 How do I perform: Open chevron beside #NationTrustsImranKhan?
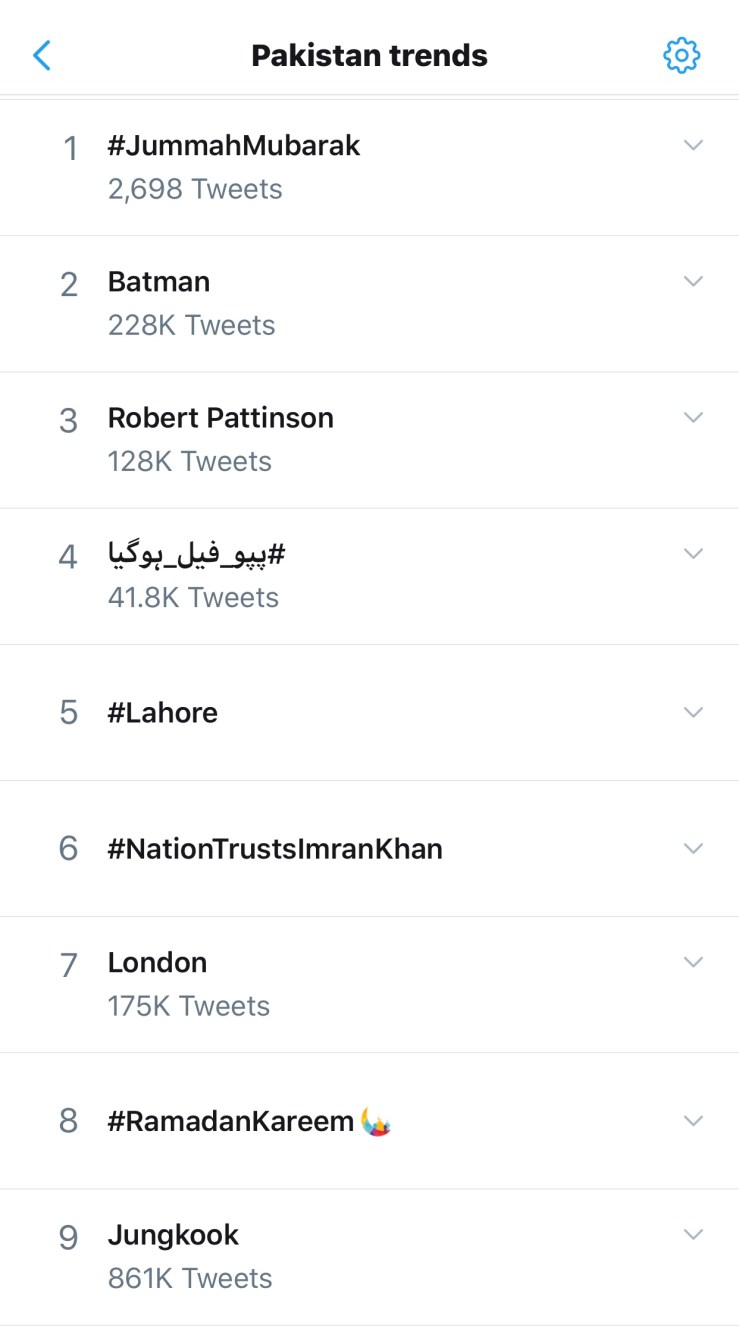tap(693, 848)
